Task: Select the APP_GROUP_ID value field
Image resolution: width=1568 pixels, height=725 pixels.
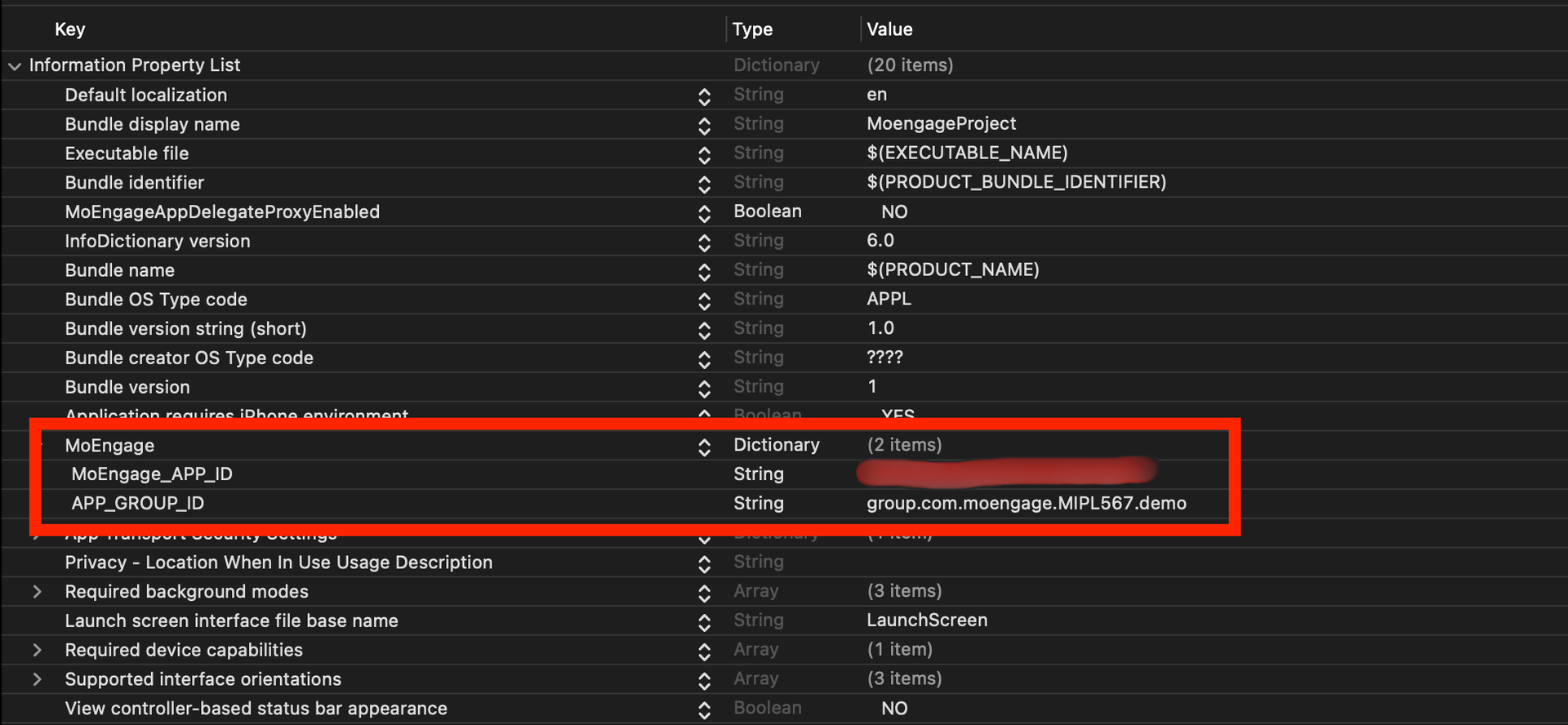Action: coord(1026,504)
